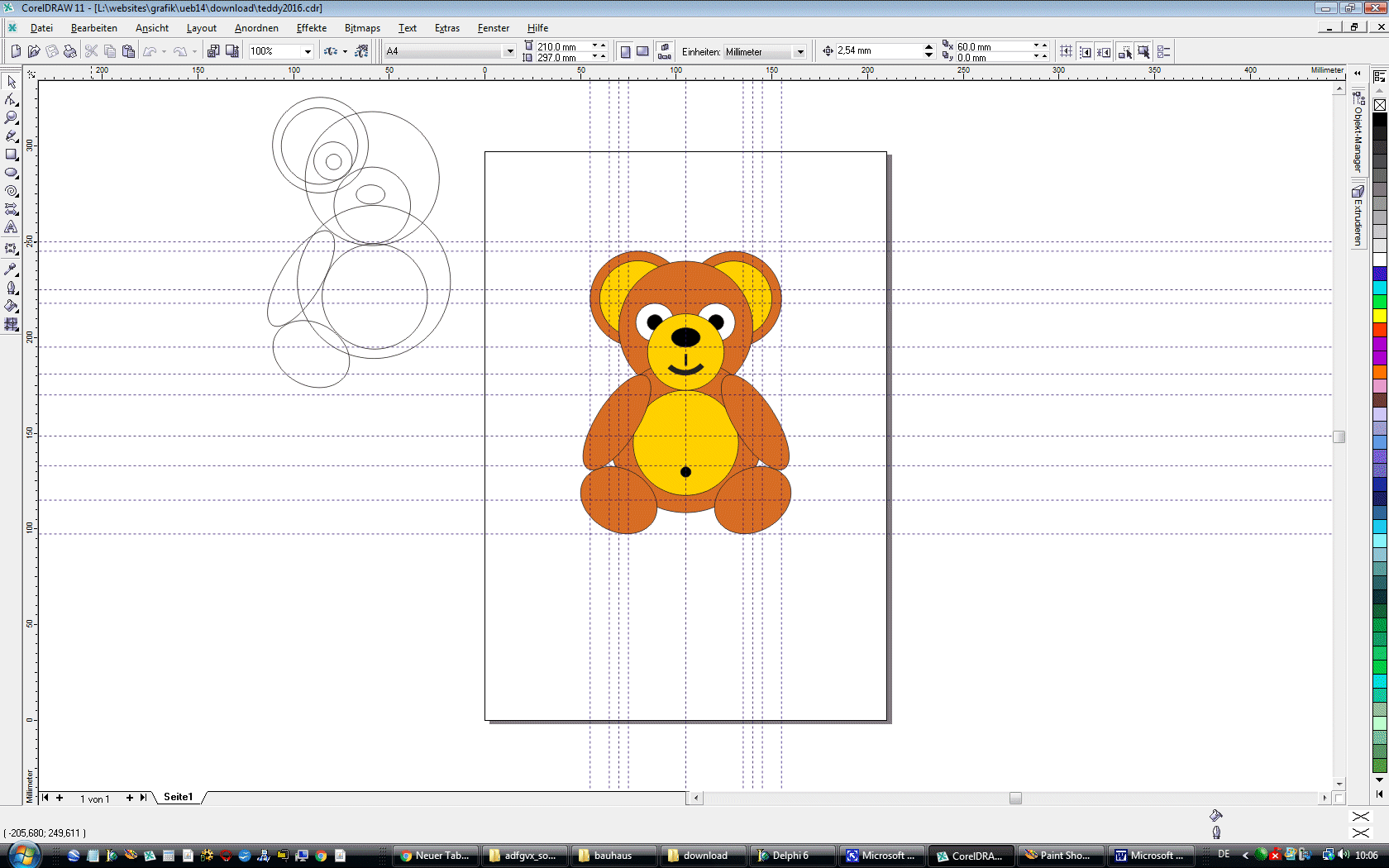Pick the yellow color swatch in palette
This screenshot has width=1389, height=868.
pos(1380,316)
